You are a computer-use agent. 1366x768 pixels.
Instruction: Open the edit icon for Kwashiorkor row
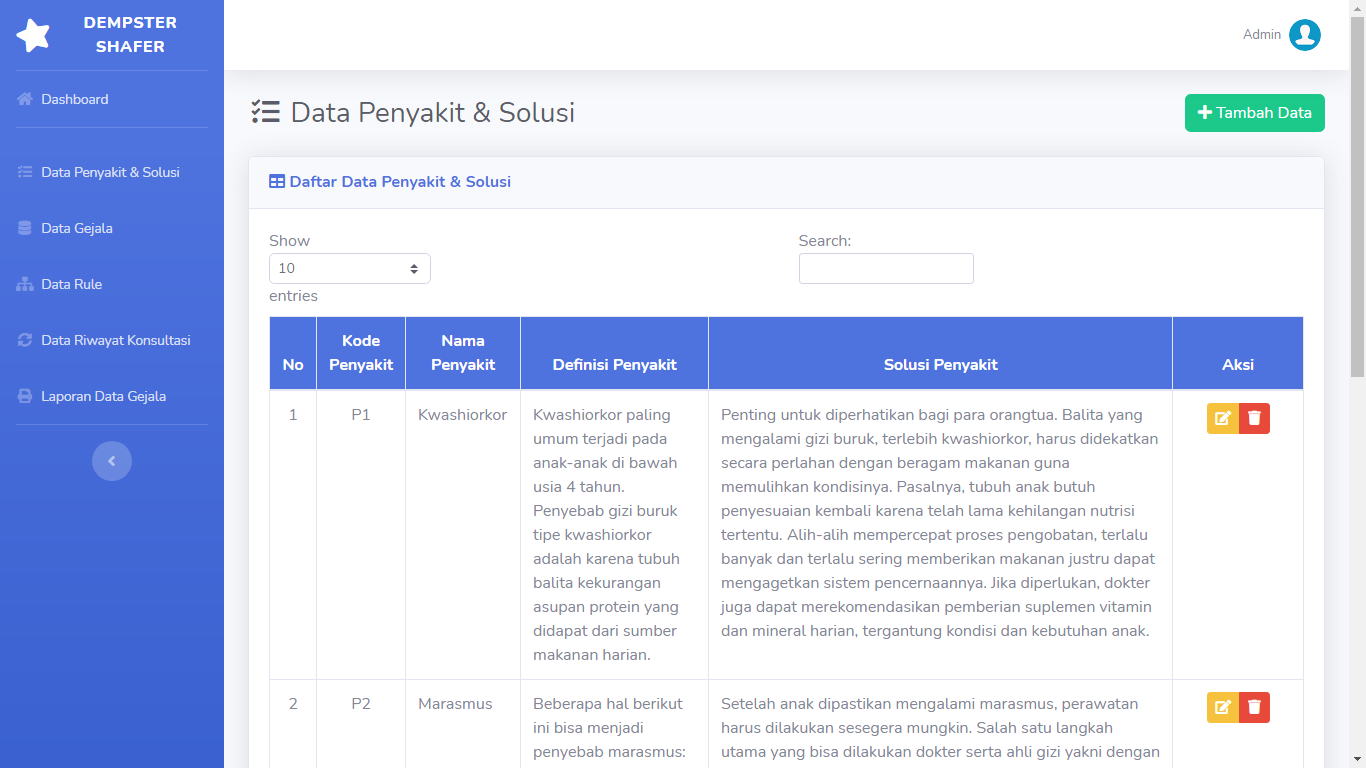point(1222,418)
